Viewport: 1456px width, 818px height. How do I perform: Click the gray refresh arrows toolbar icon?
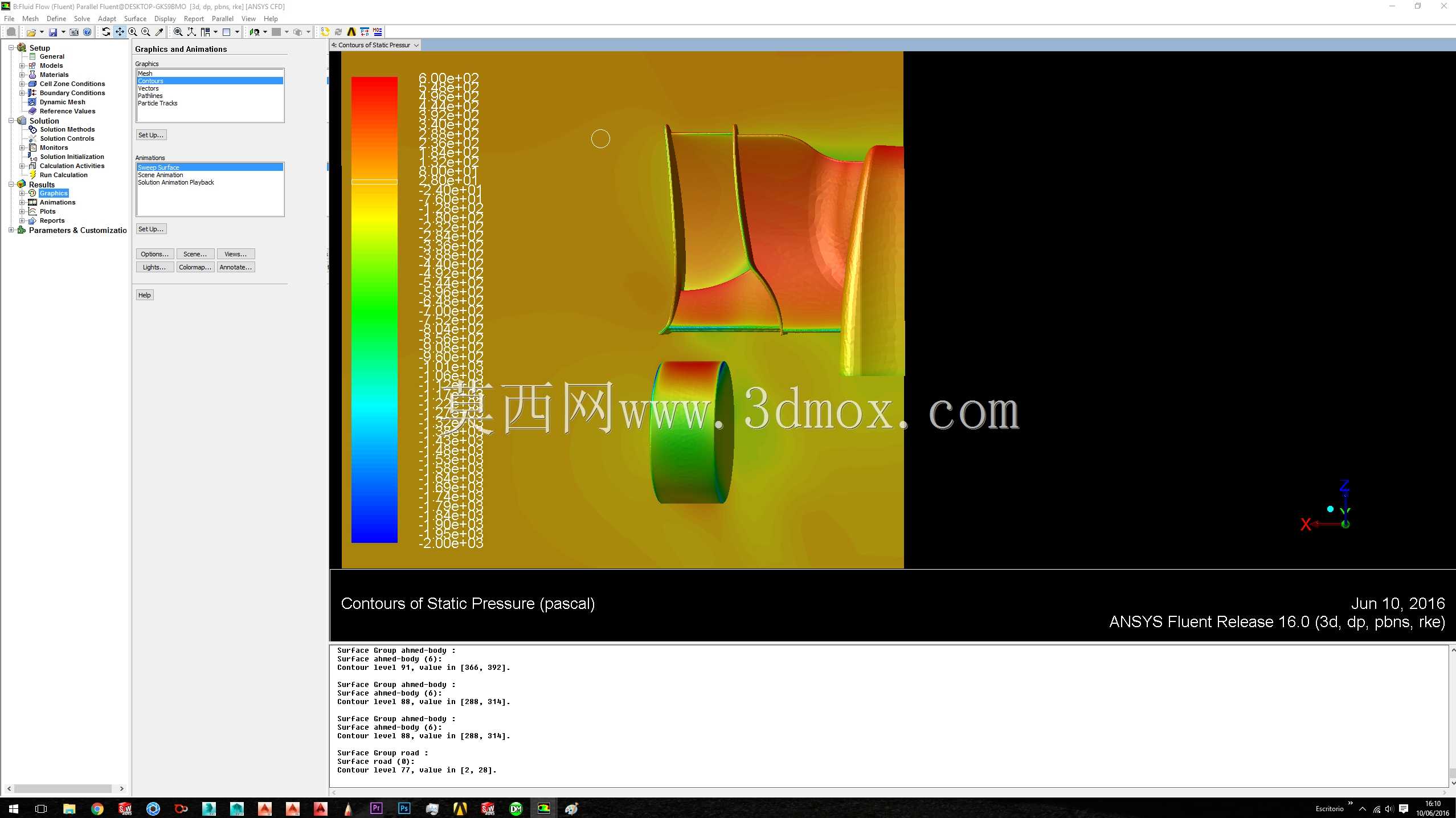pos(338,32)
